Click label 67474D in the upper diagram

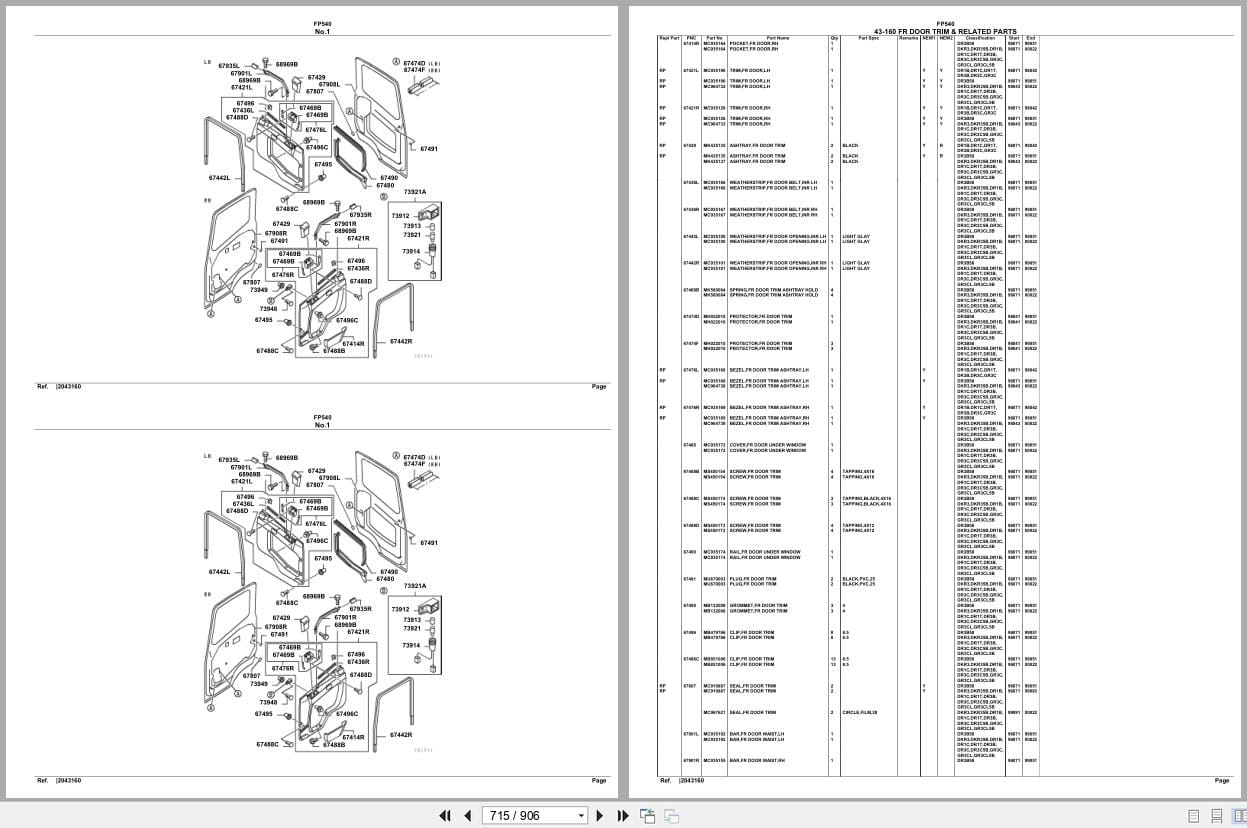click(414, 63)
